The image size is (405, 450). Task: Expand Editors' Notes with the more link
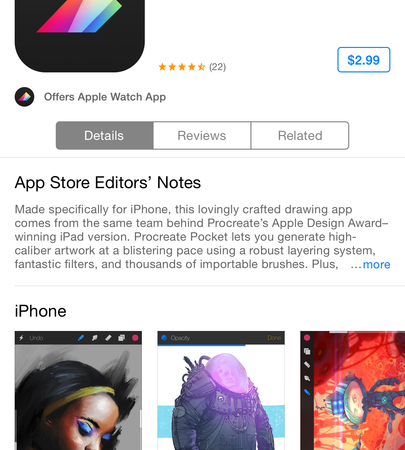[376, 265]
